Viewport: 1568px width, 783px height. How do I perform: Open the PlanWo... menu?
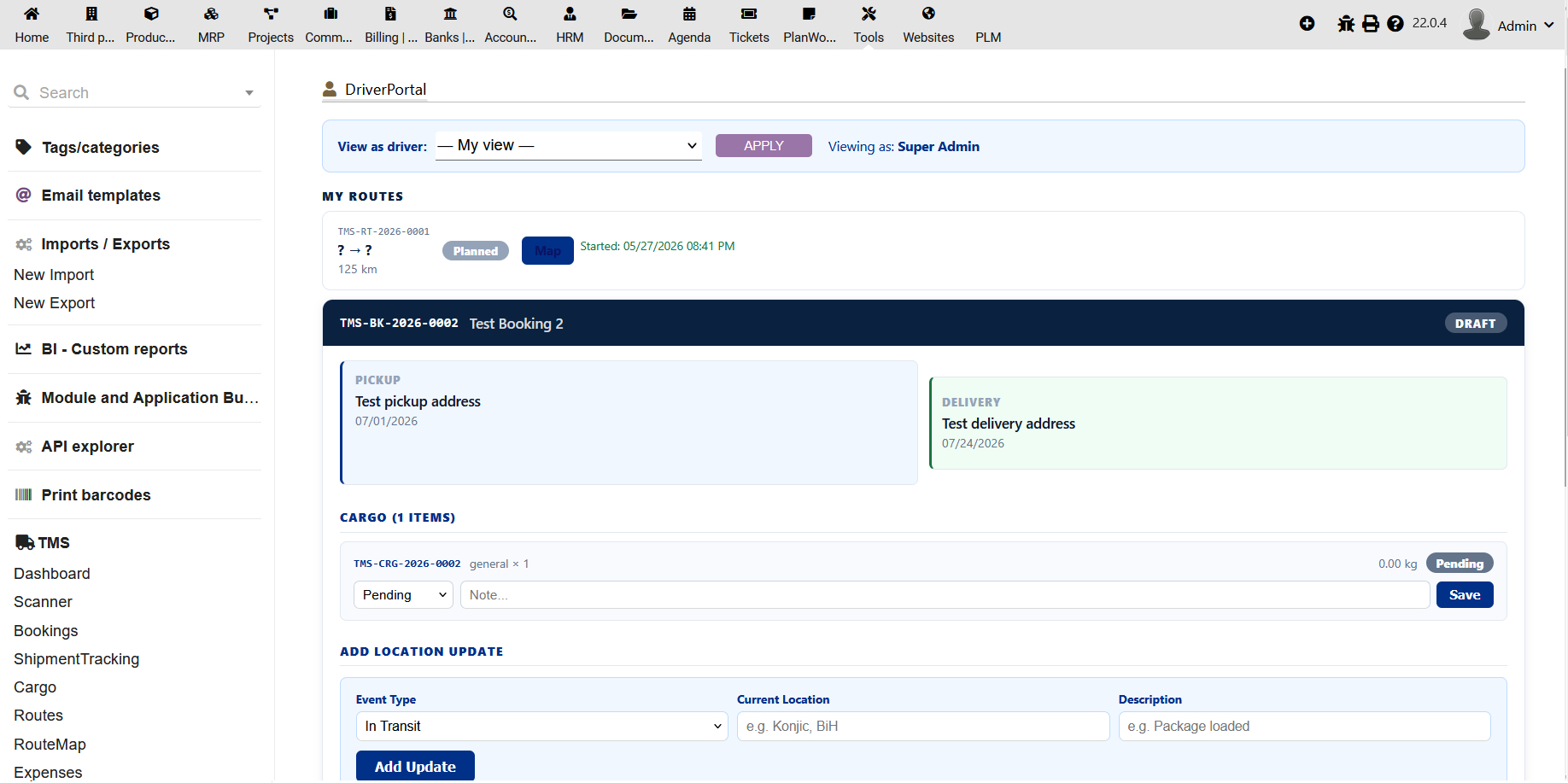point(809,25)
